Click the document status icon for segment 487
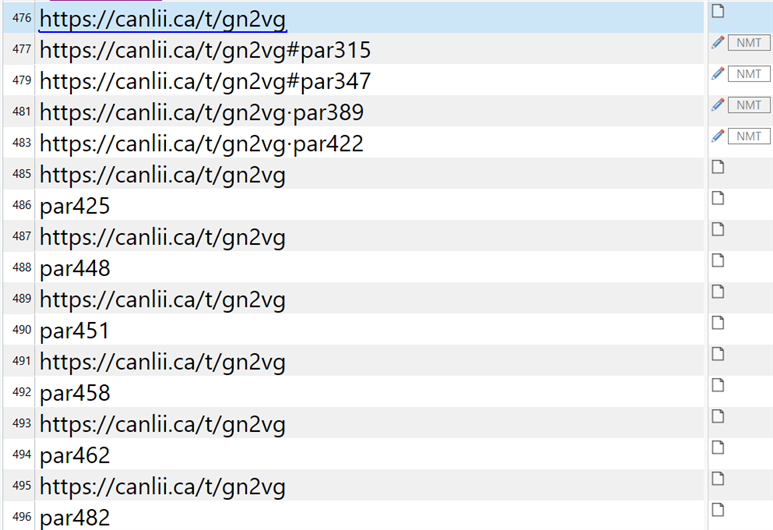The height and width of the screenshot is (530, 773). 718,229
